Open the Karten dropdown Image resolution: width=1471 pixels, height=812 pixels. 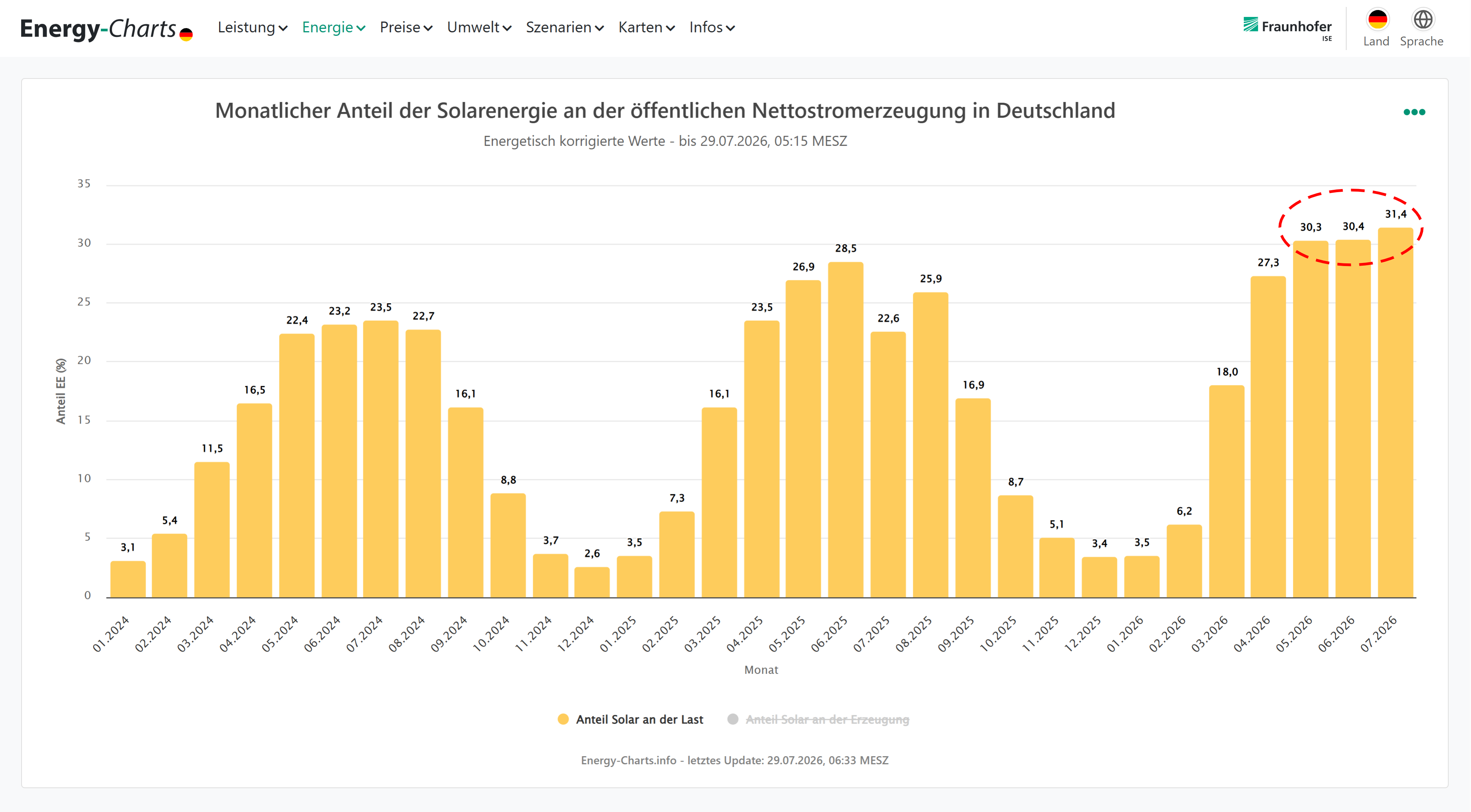tap(646, 27)
